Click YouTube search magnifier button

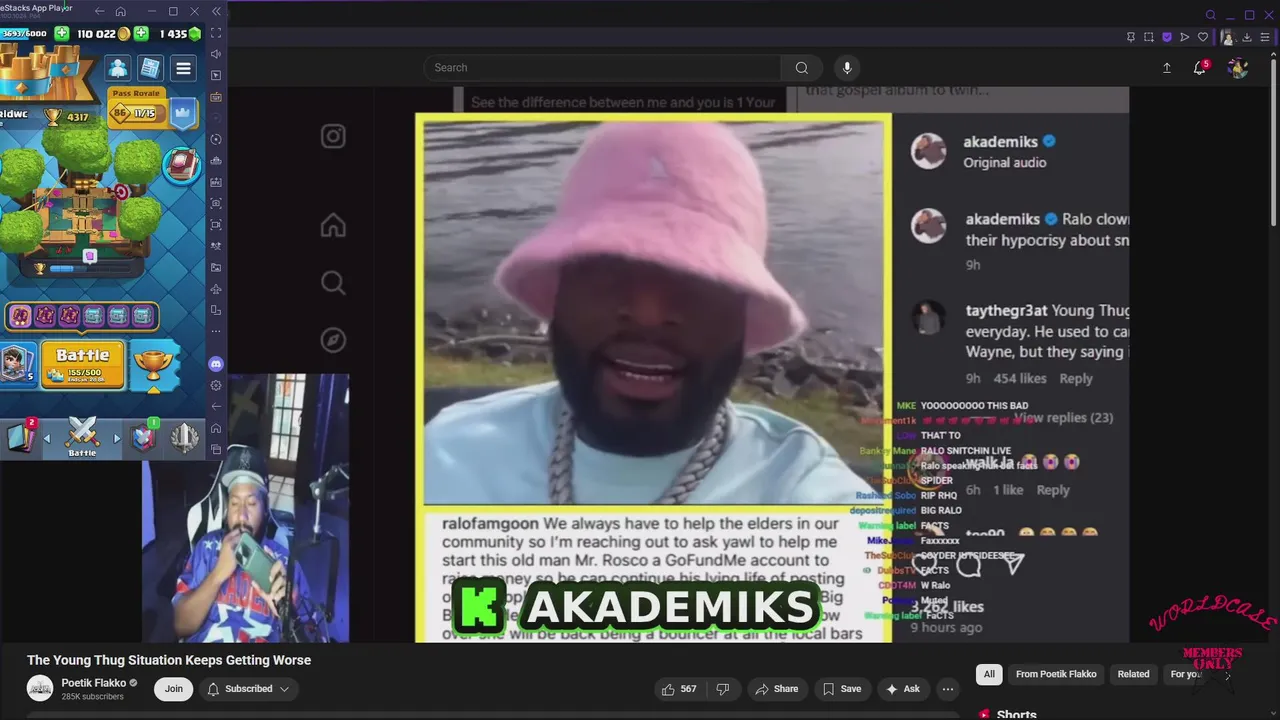[801, 68]
